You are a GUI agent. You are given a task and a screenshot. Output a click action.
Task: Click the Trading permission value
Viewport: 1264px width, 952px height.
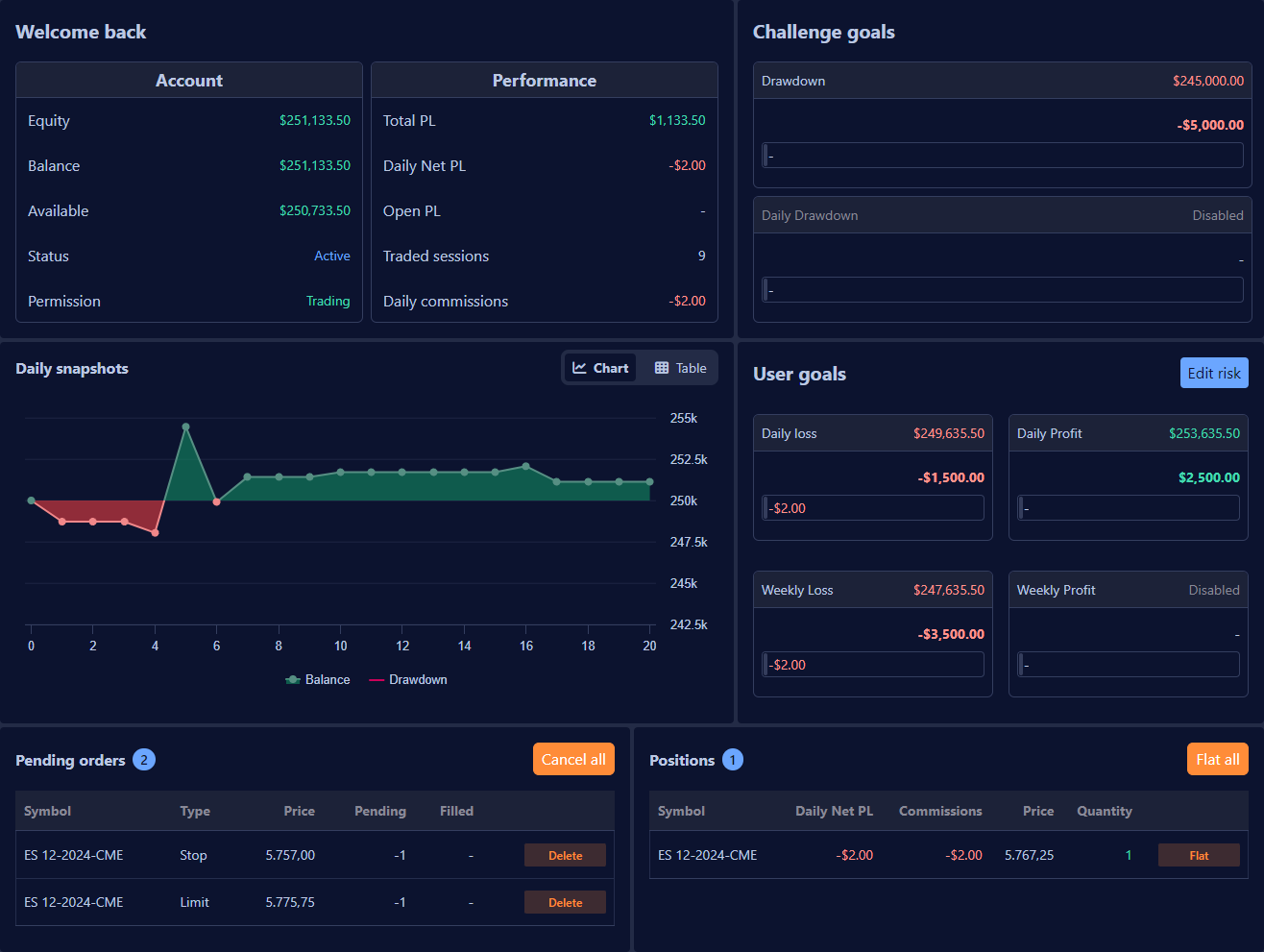click(x=328, y=301)
